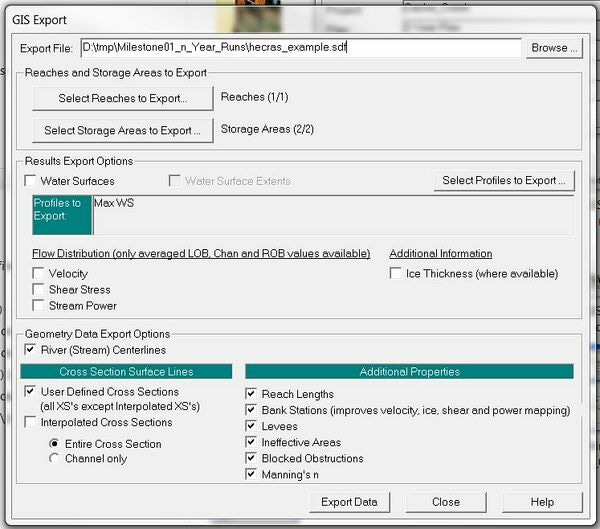The height and width of the screenshot is (529, 600).
Task: Select Channel only radio button
Action: tap(54, 458)
